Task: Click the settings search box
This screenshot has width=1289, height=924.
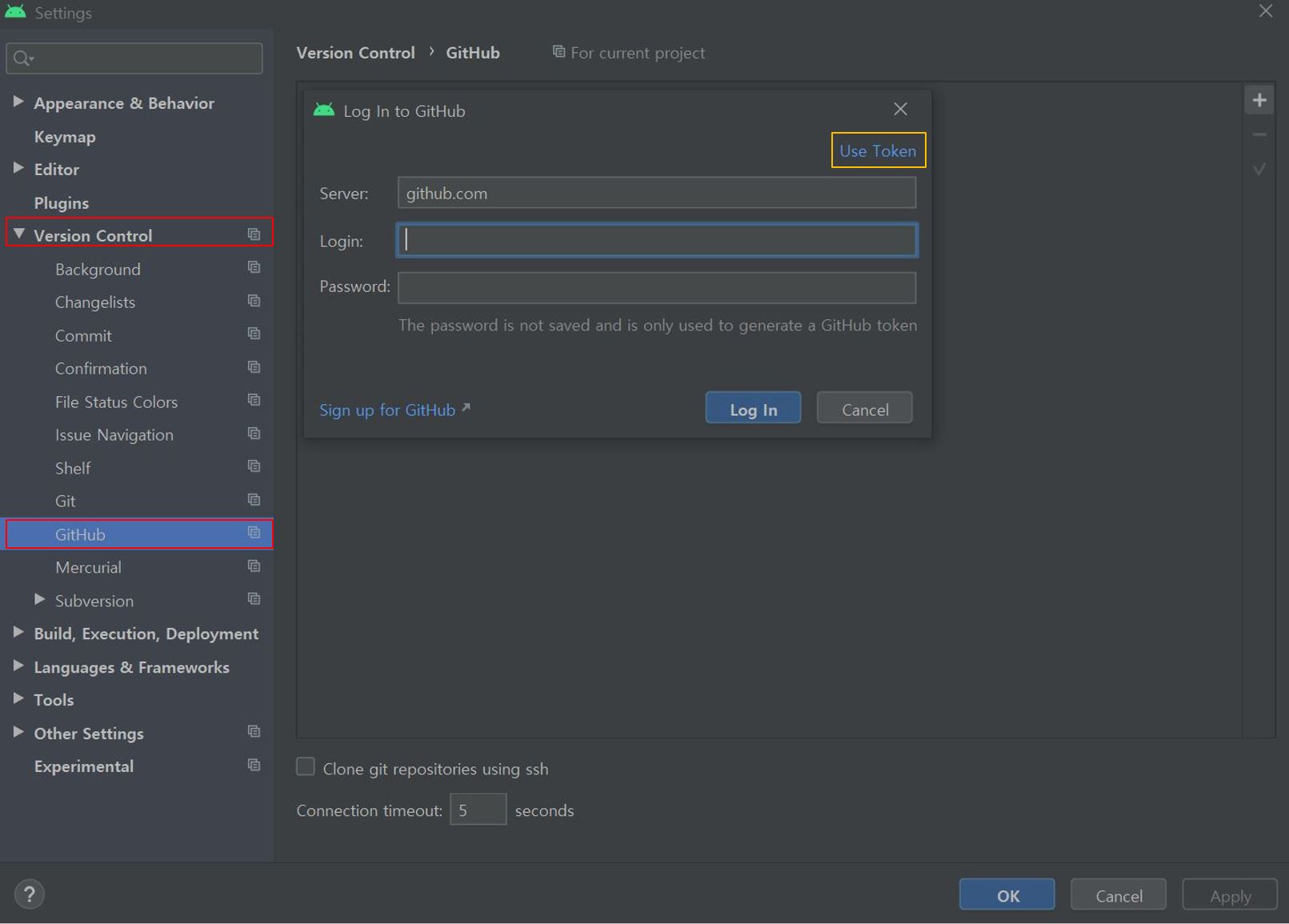Action: [x=134, y=58]
